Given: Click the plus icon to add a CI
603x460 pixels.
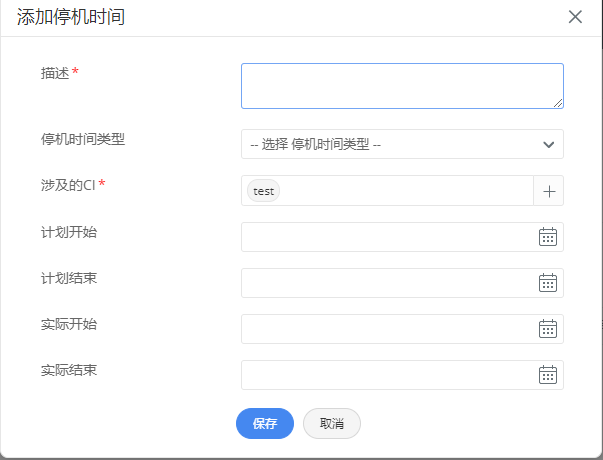Looking at the screenshot, I should tap(548, 191).
